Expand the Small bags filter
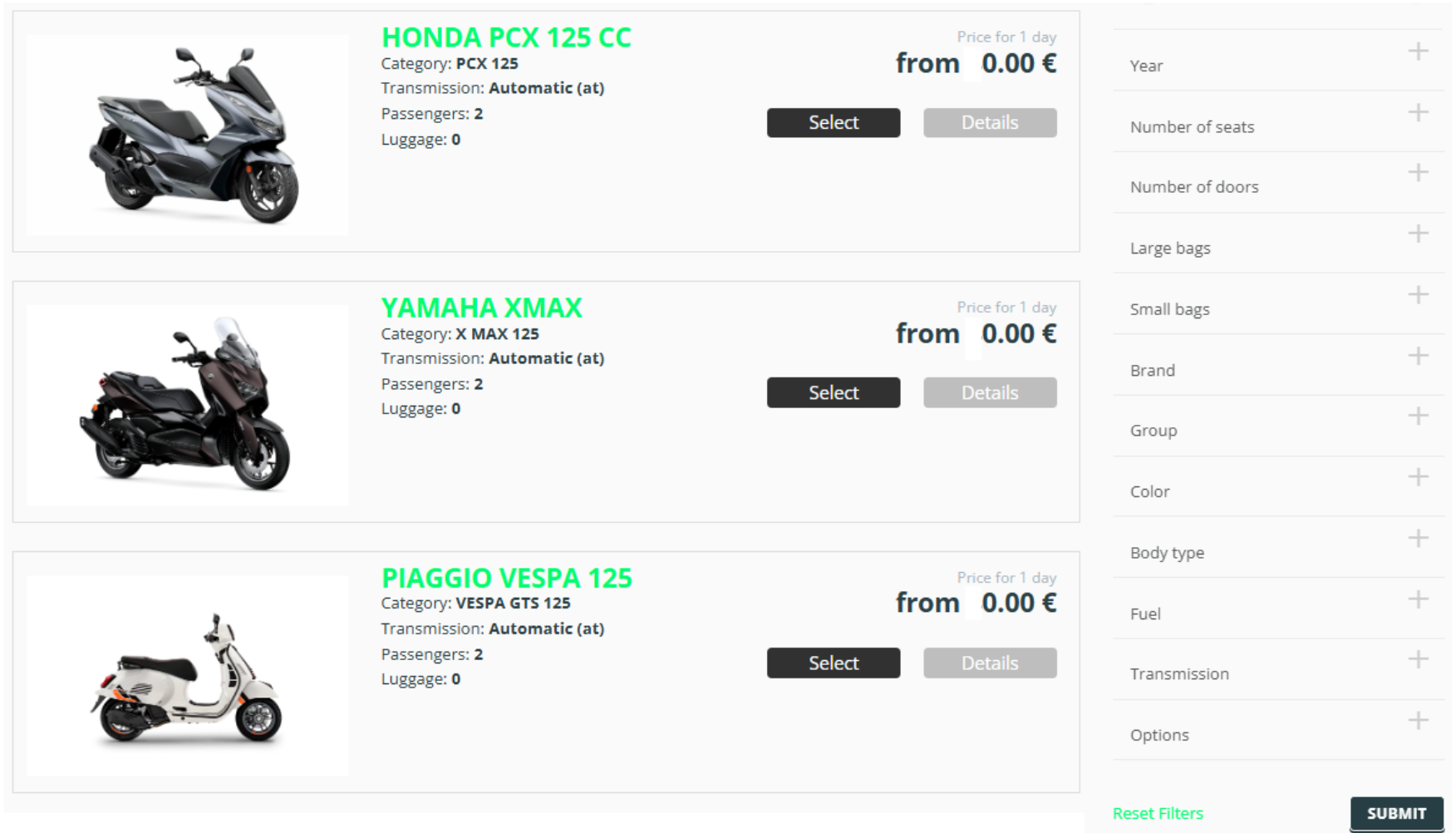The width and height of the screenshot is (1456, 833). click(x=1418, y=295)
